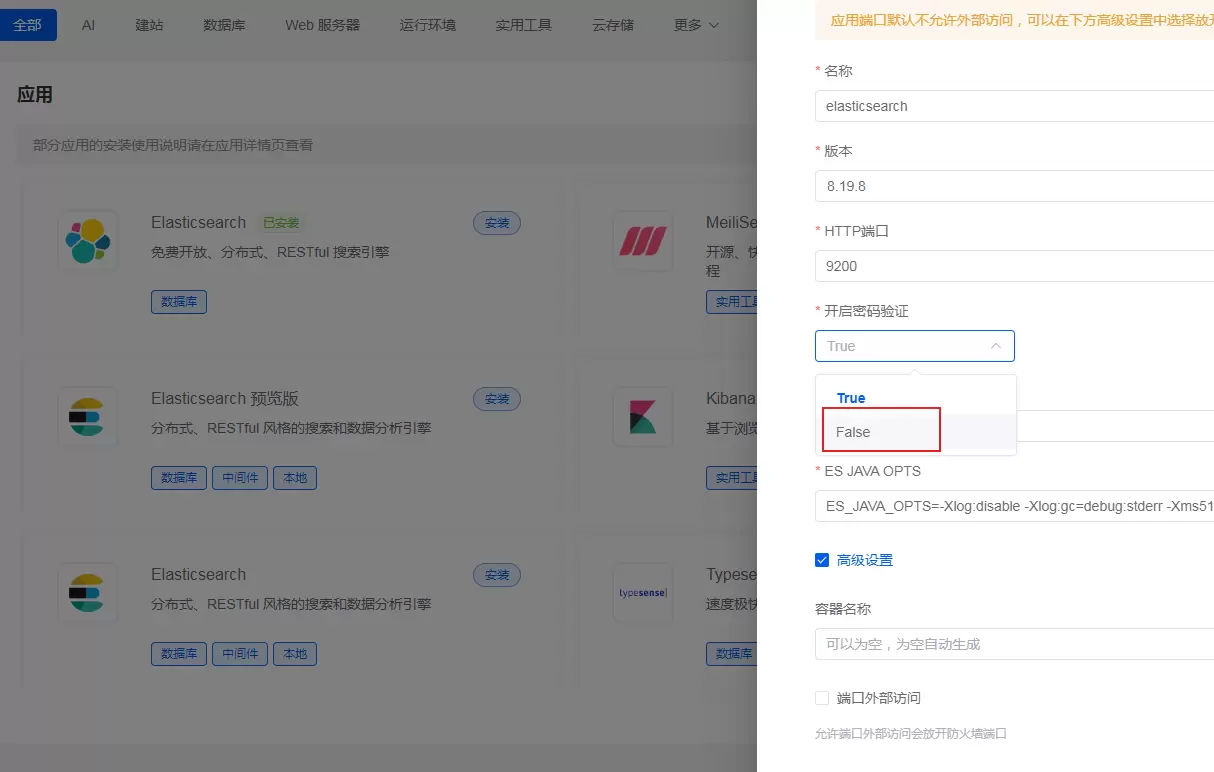Enable the 端口外部访问 checkbox
Viewport: 1214px width, 772px height.
[x=822, y=698]
